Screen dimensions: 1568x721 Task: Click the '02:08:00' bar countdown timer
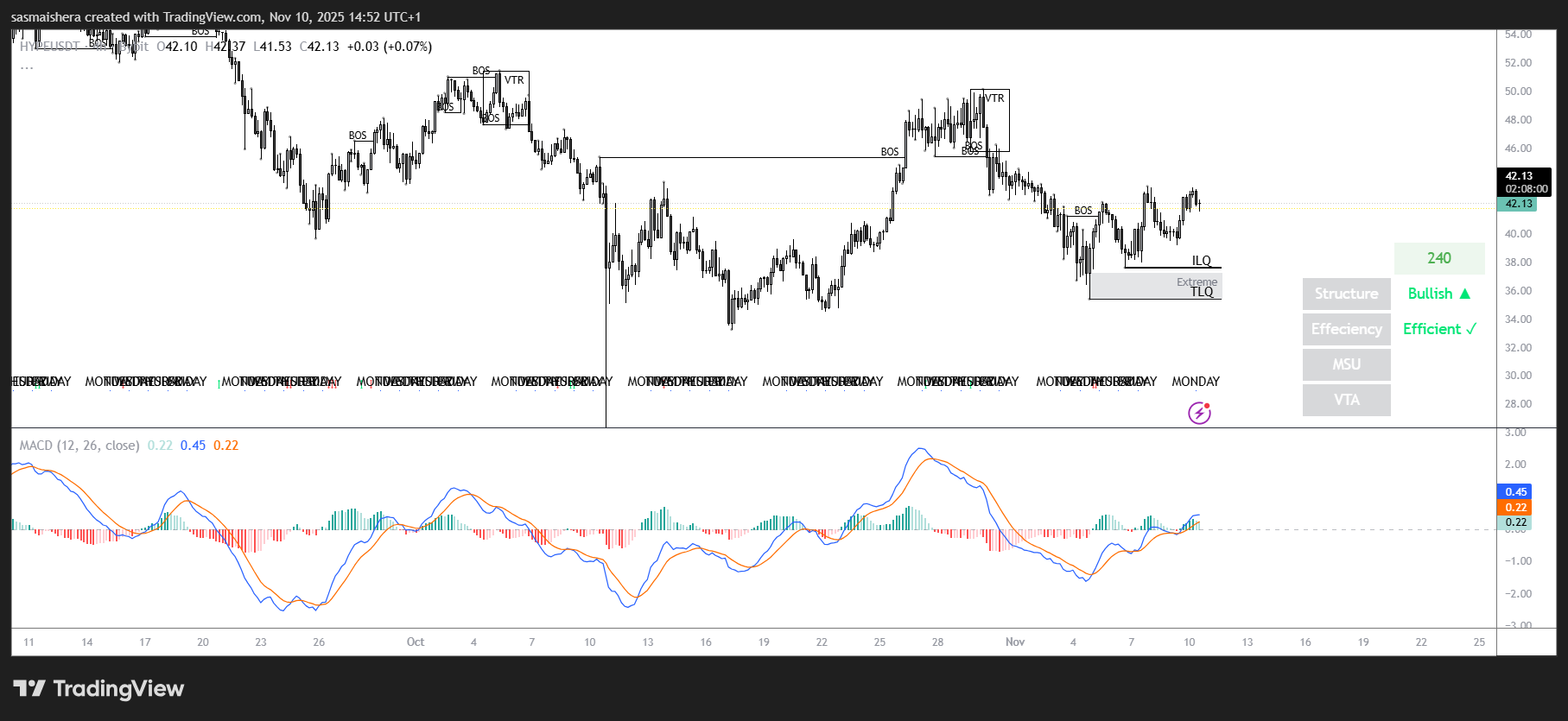(x=1526, y=189)
